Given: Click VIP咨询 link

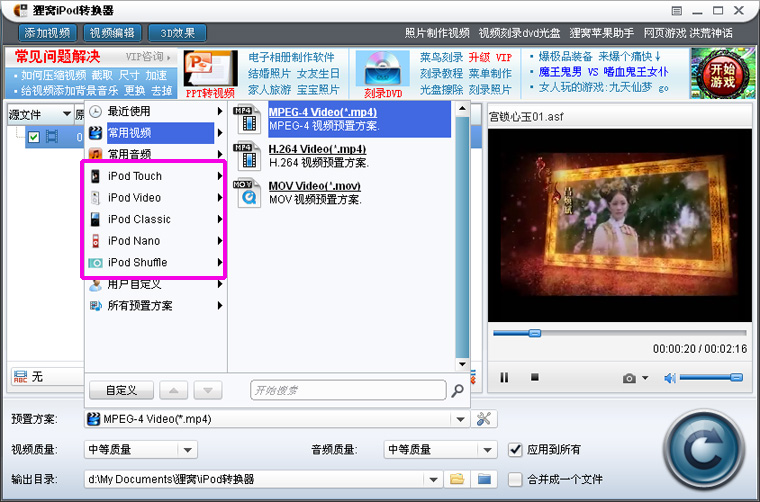Looking at the screenshot, I should [145, 57].
